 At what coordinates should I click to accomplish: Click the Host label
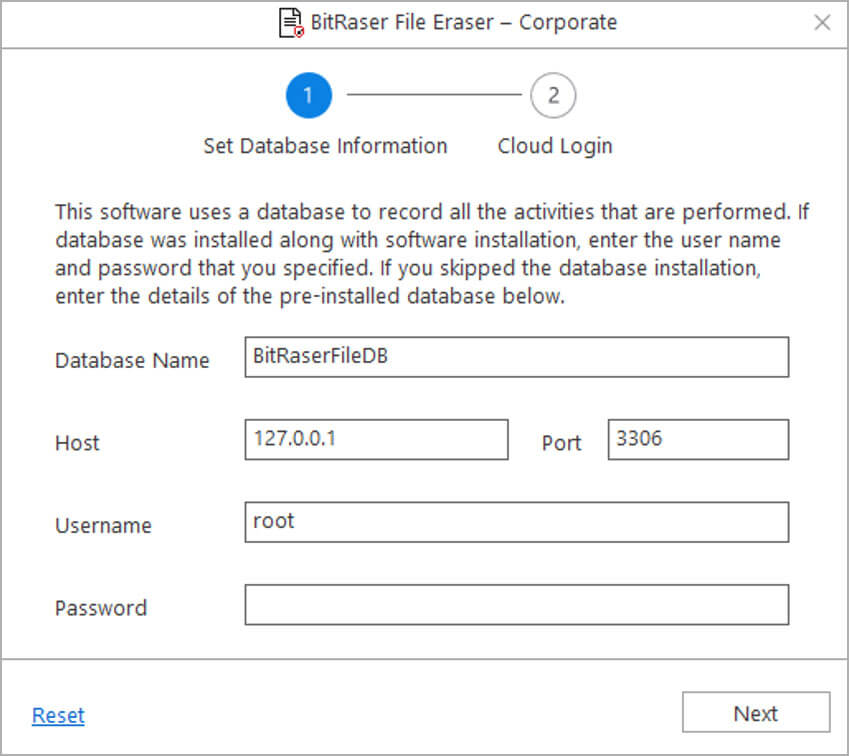pyautogui.click(x=77, y=443)
